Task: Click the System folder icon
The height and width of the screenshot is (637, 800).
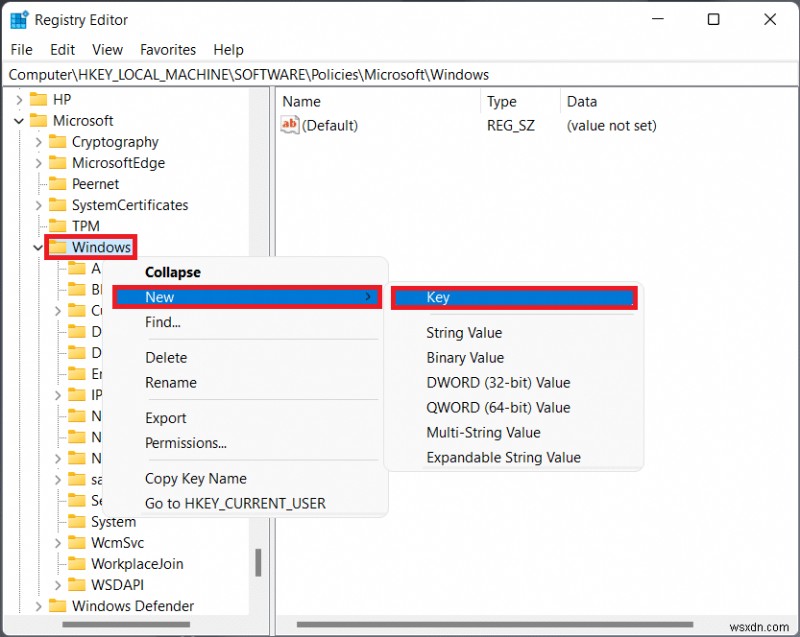Action: 77,521
